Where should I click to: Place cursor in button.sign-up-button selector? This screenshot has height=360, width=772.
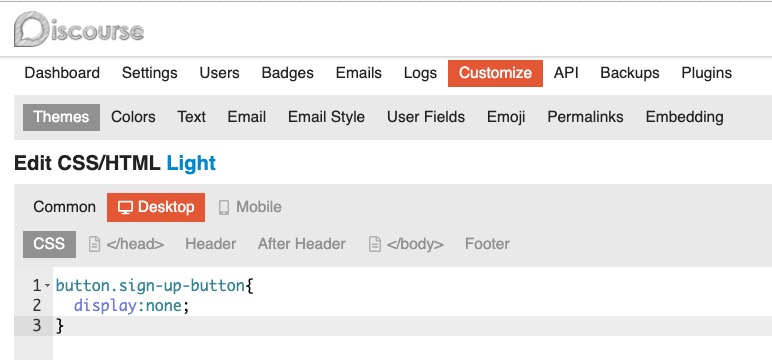(x=150, y=286)
